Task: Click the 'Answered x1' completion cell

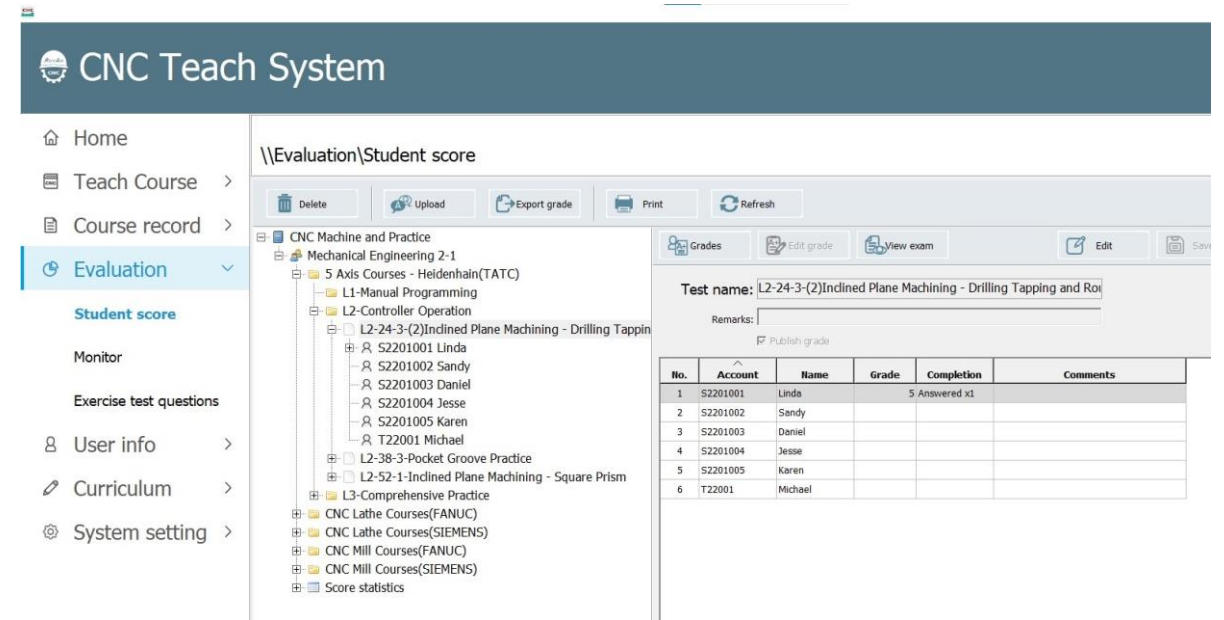Action: [954, 394]
